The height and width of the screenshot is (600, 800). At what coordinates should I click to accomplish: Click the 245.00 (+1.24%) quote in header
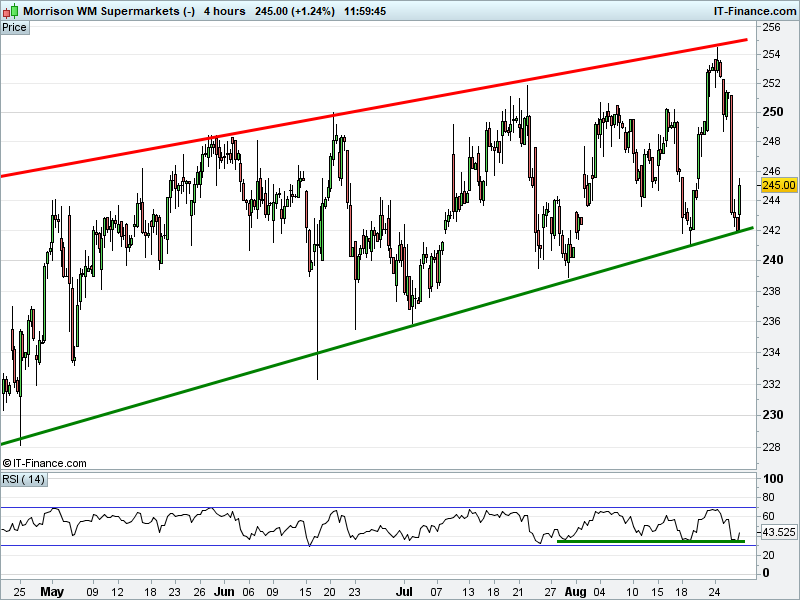[295, 11]
